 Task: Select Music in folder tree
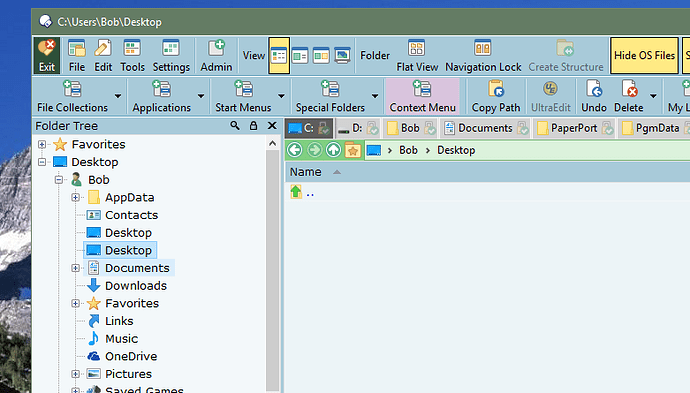pos(121,338)
